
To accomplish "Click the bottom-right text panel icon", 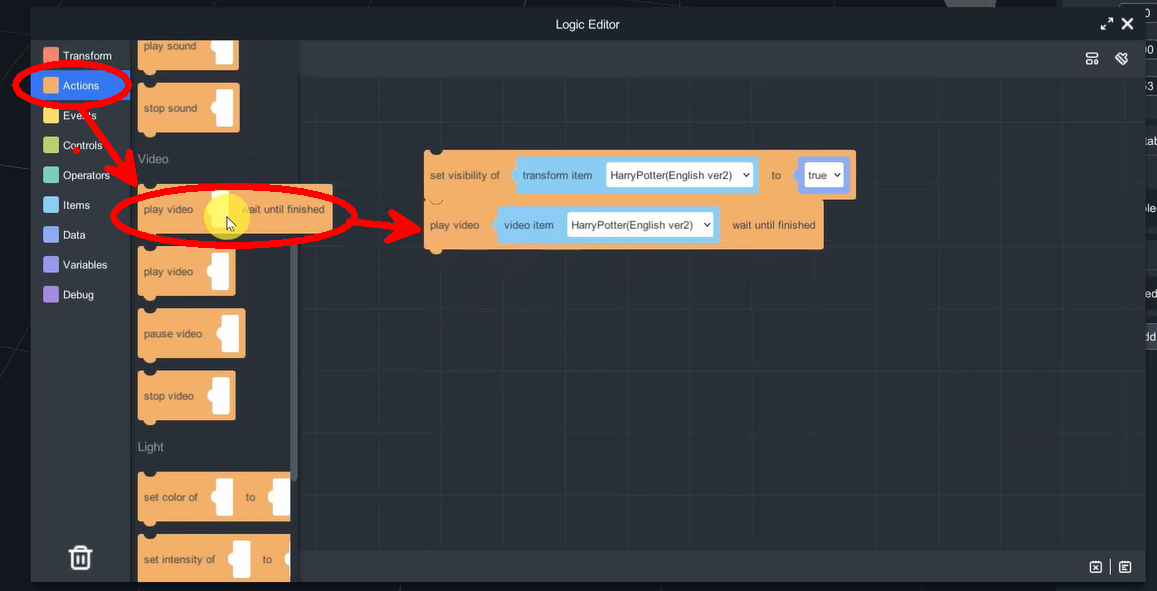I will click(1125, 567).
